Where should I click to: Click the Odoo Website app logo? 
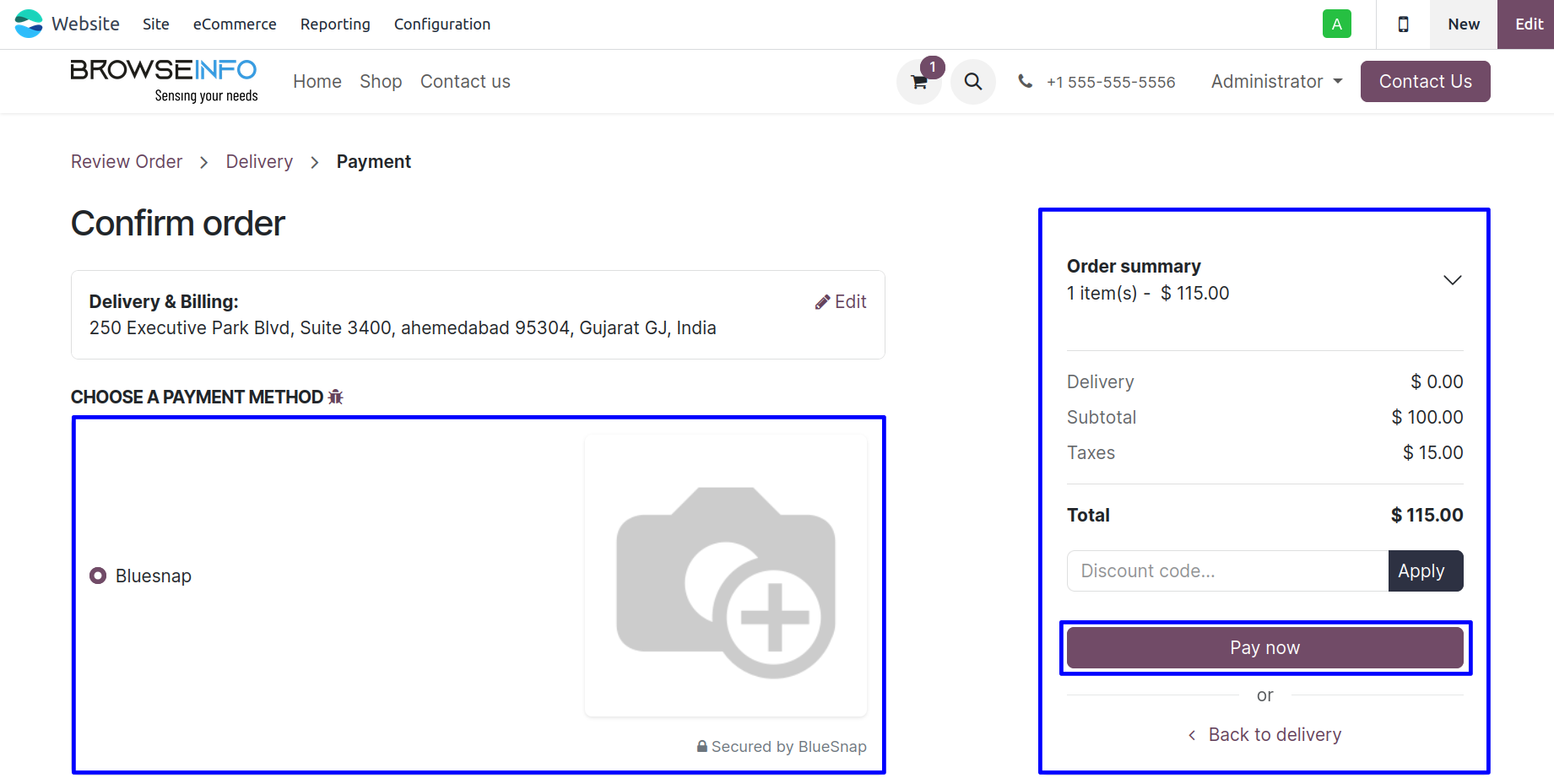coord(29,24)
